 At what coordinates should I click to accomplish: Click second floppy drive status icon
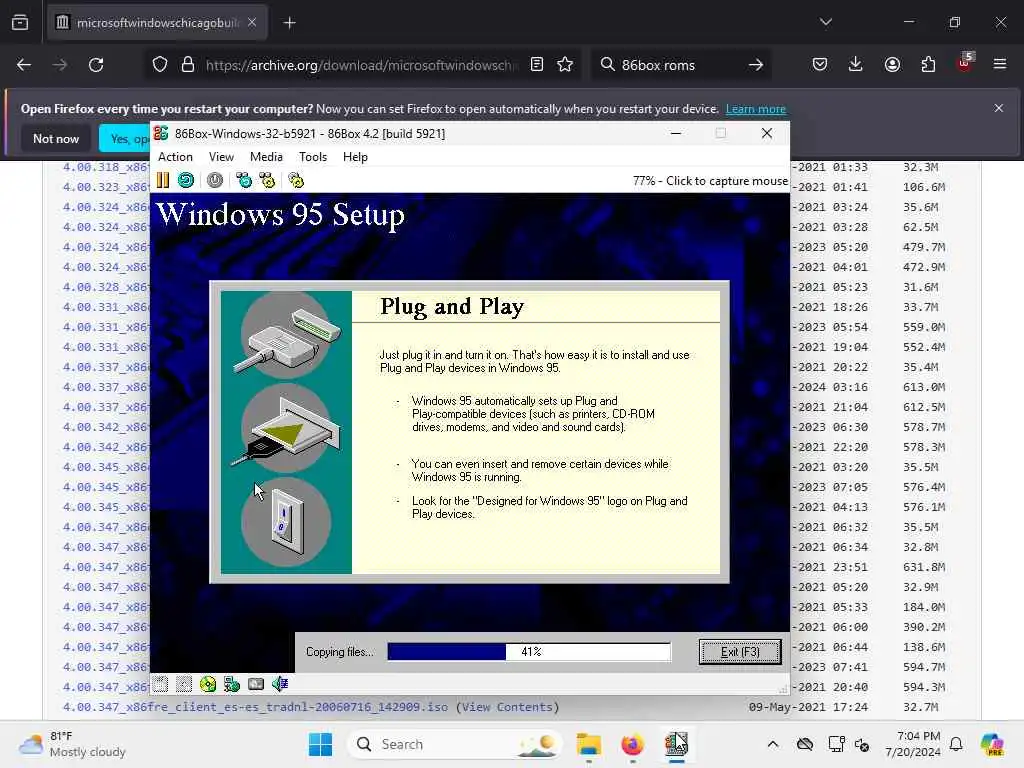pos(184,684)
